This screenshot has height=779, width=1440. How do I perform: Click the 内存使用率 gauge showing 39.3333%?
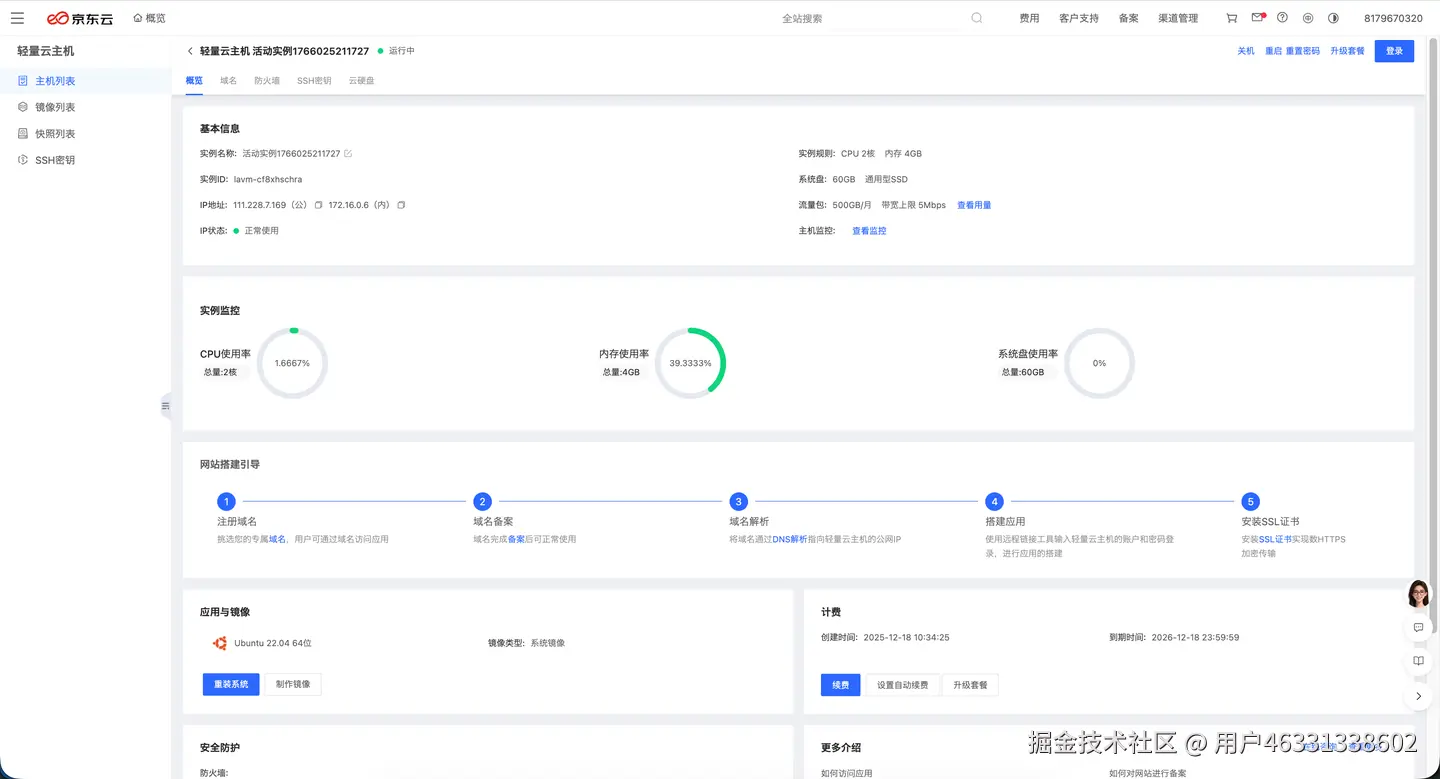[690, 363]
